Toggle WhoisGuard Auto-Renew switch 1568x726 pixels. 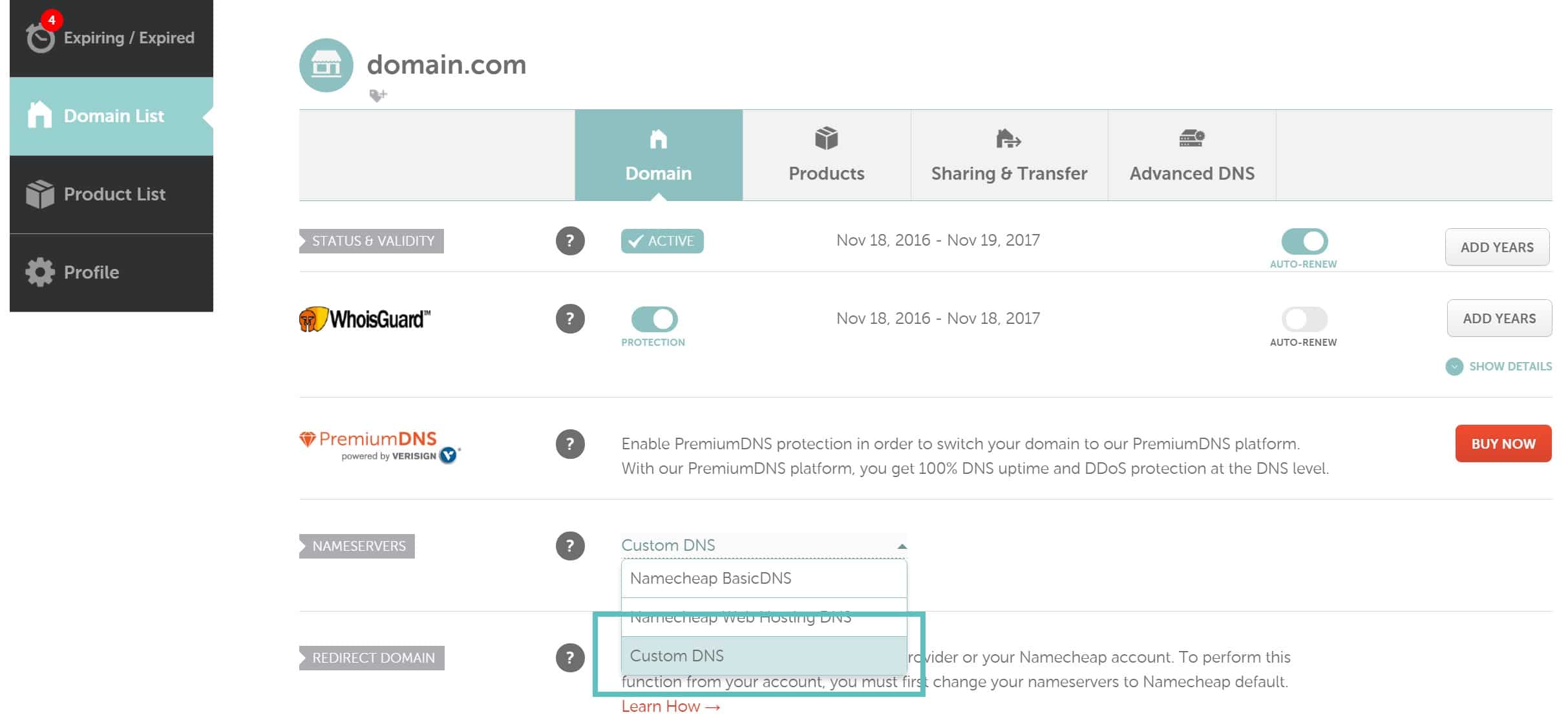coord(1303,318)
